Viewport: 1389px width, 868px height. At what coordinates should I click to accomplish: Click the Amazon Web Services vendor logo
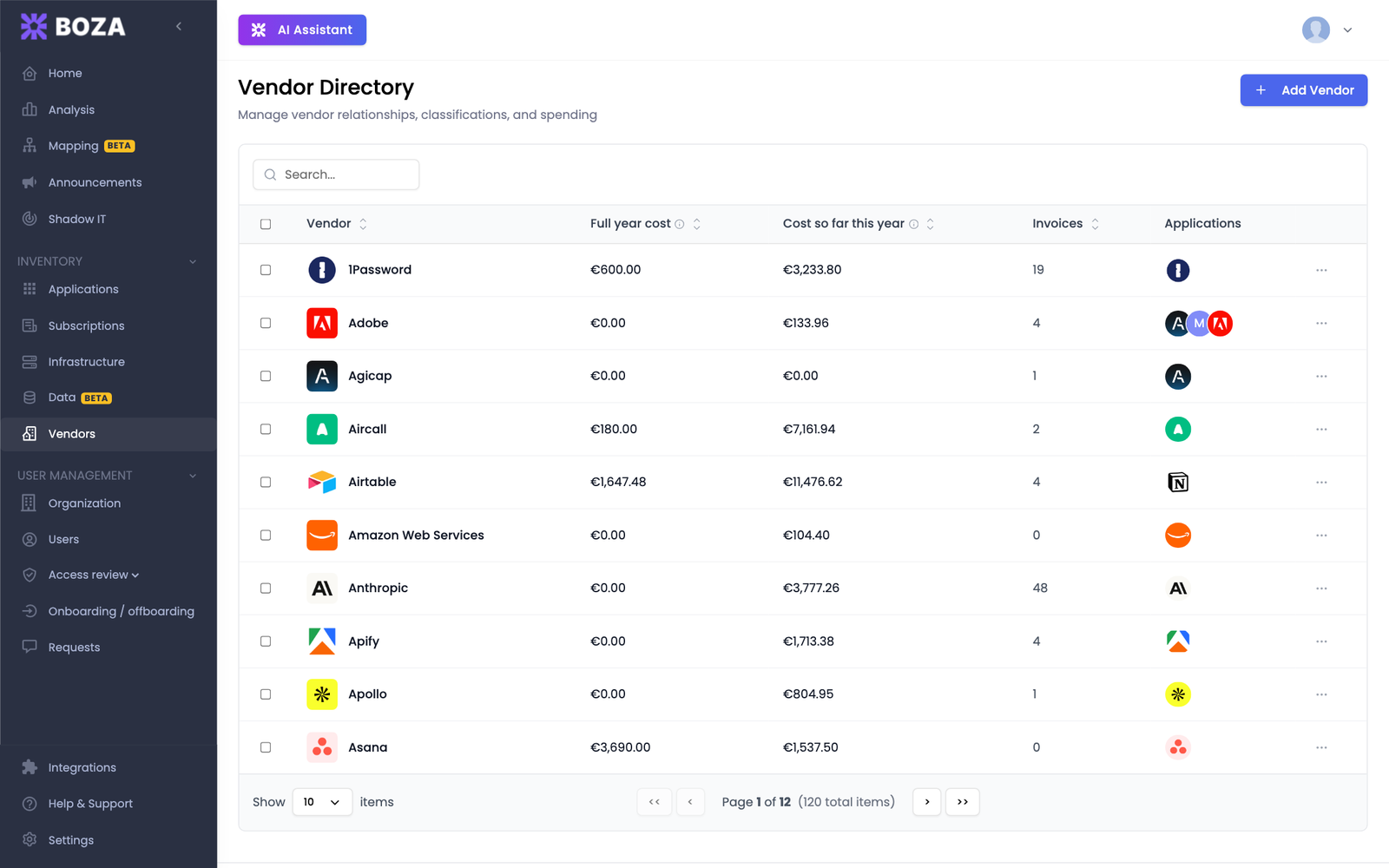pos(322,536)
